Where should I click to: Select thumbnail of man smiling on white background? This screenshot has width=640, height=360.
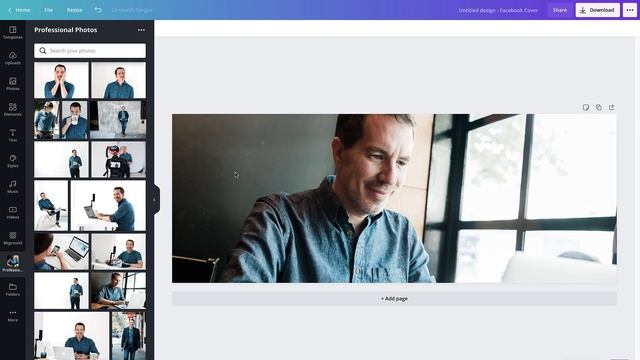pos(118,80)
